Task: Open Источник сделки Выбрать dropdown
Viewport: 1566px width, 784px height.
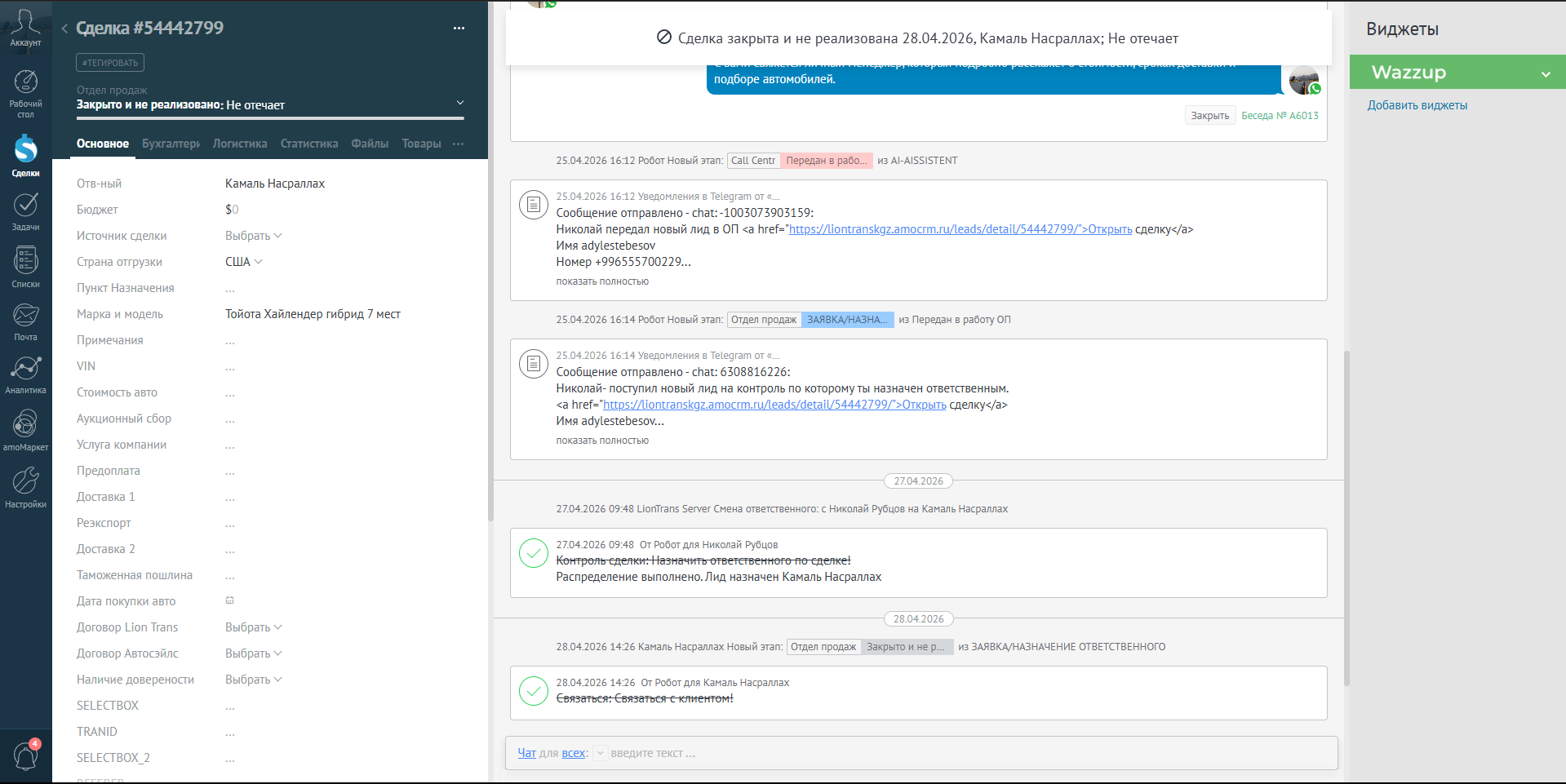Action: [x=254, y=236]
